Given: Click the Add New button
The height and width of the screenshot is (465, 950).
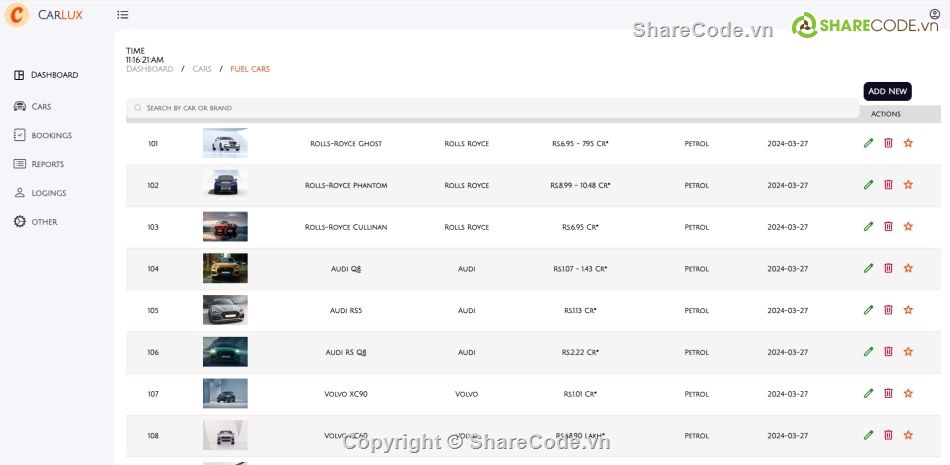Looking at the screenshot, I should tap(887, 92).
